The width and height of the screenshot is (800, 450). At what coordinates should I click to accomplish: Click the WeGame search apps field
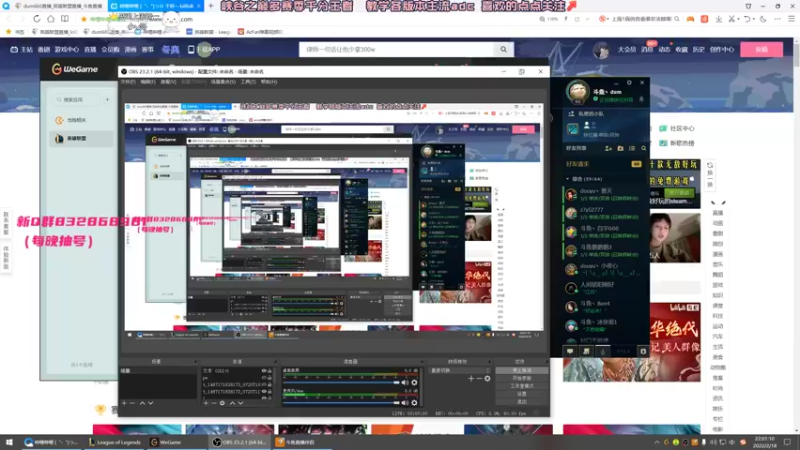pyautogui.click(x=78, y=99)
